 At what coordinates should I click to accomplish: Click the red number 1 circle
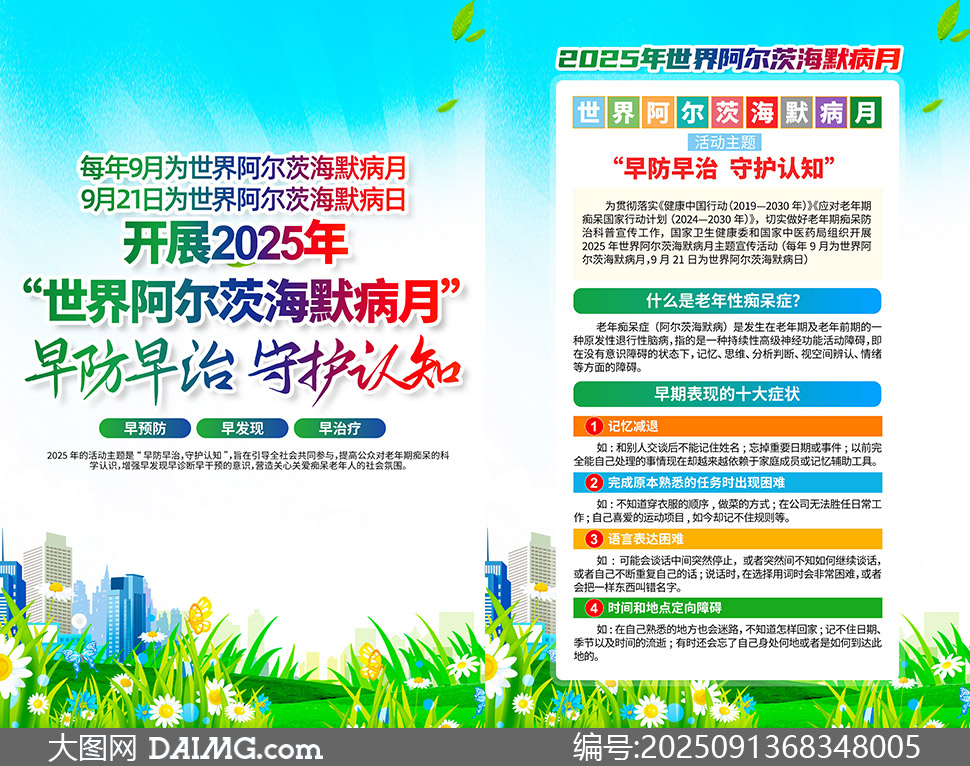point(594,426)
